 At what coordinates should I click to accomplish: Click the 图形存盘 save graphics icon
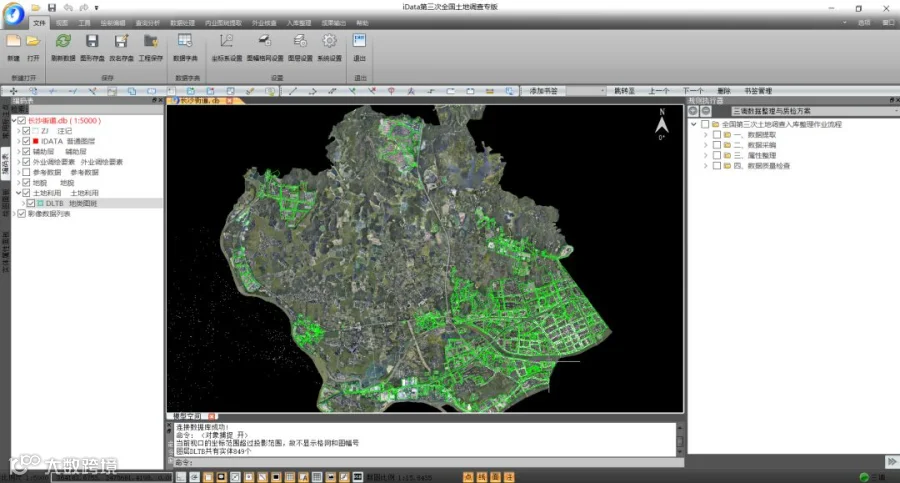pos(92,42)
